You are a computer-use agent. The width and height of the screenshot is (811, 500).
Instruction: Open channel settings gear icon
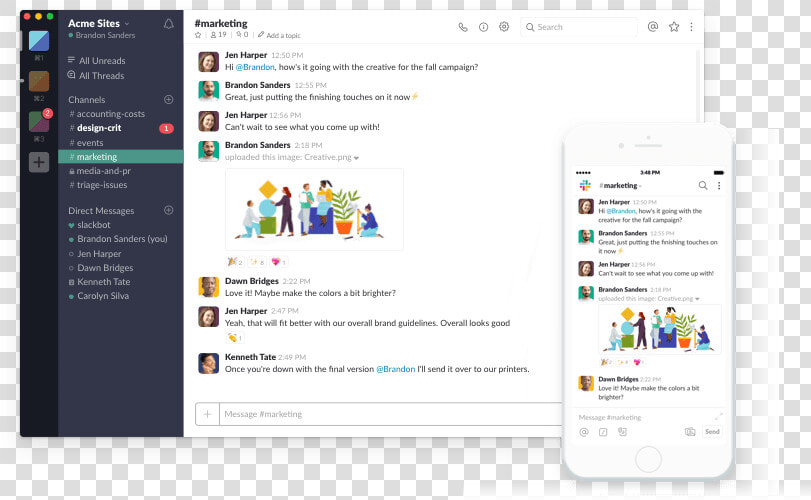[x=504, y=26]
